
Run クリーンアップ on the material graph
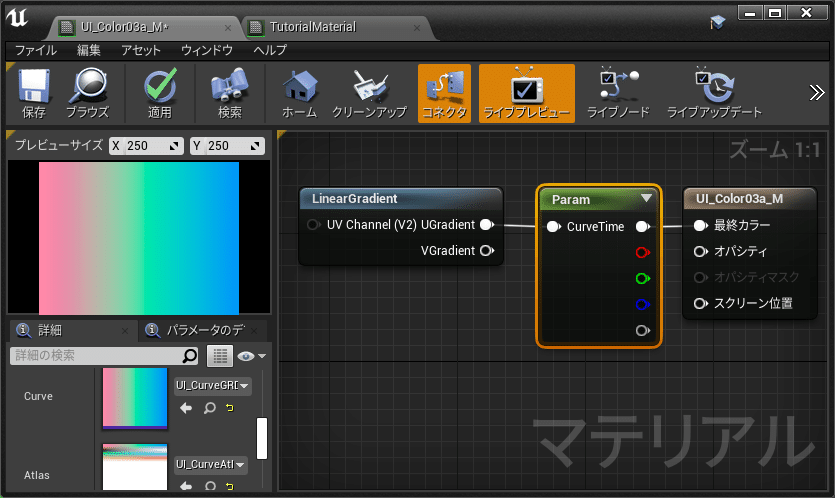pos(369,93)
